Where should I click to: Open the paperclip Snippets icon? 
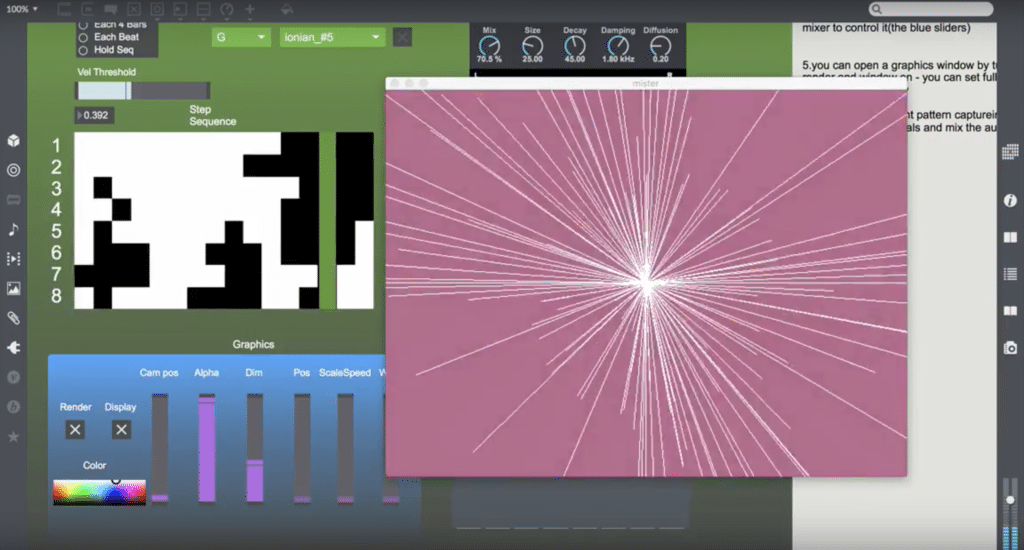[14, 318]
